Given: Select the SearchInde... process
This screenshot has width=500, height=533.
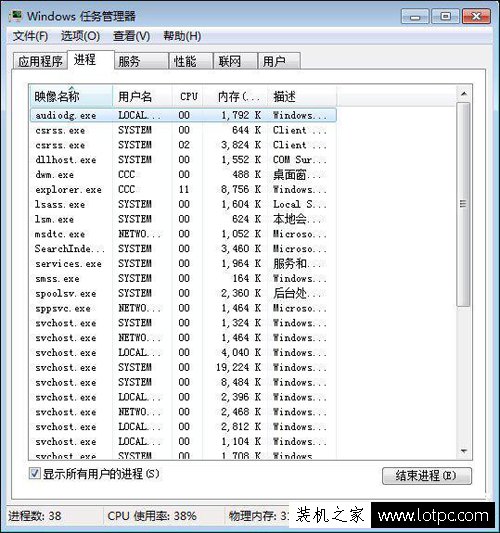Looking at the screenshot, I should (x=183, y=249).
